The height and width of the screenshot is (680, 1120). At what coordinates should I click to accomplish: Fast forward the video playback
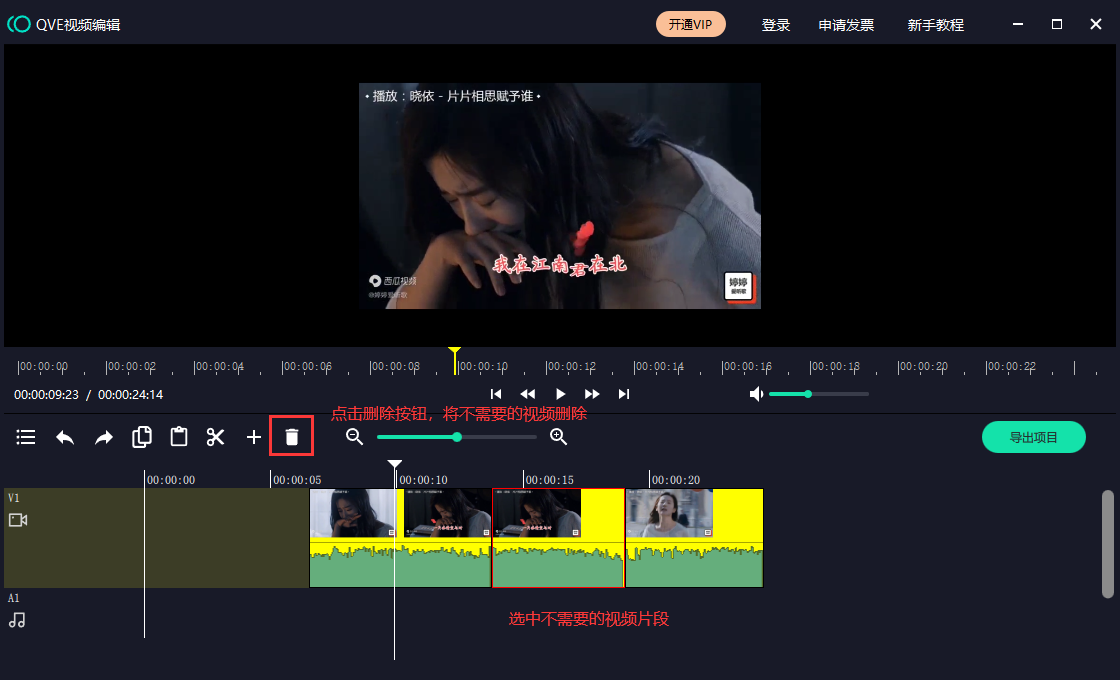[592, 394]
